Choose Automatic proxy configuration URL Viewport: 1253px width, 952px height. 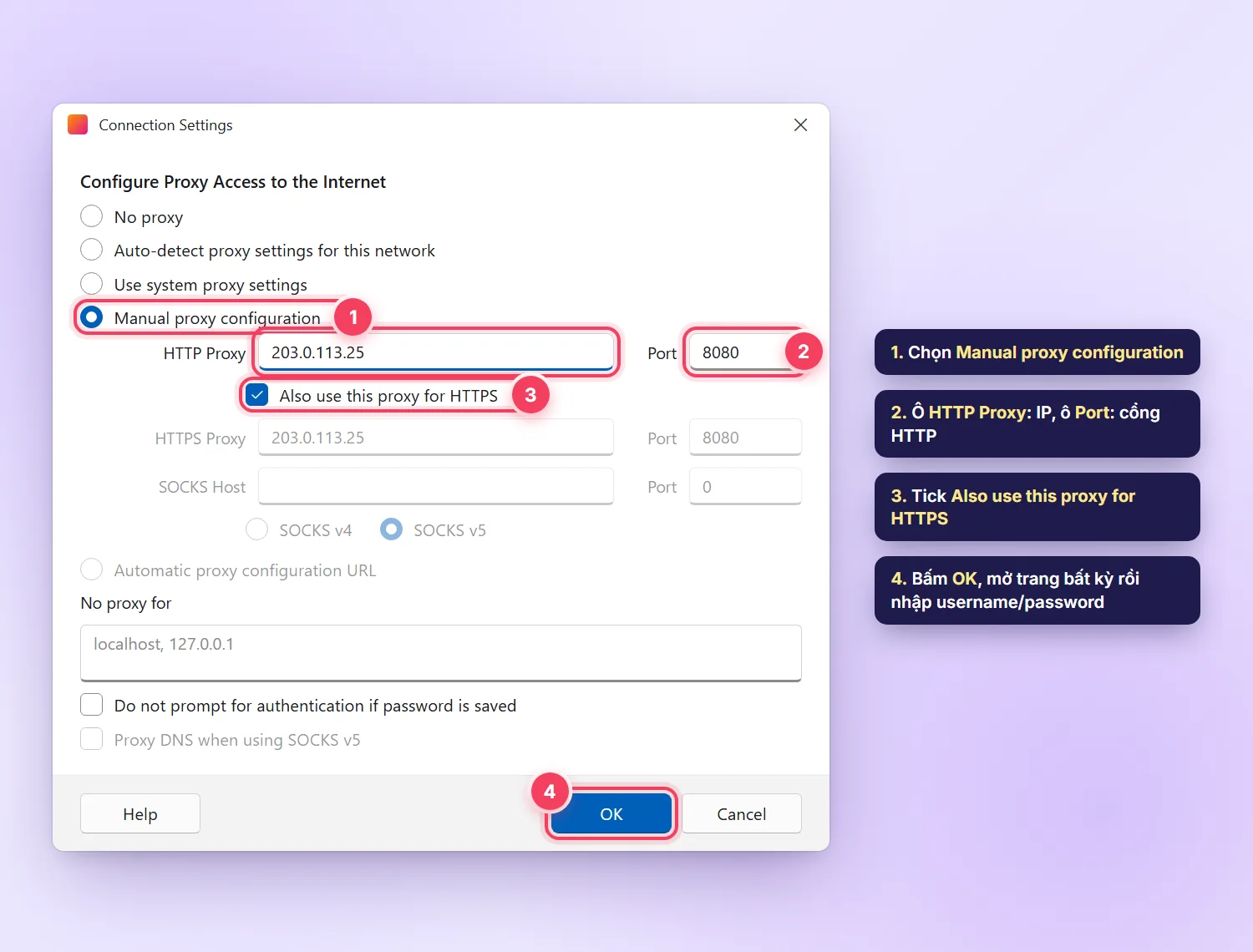92,570
